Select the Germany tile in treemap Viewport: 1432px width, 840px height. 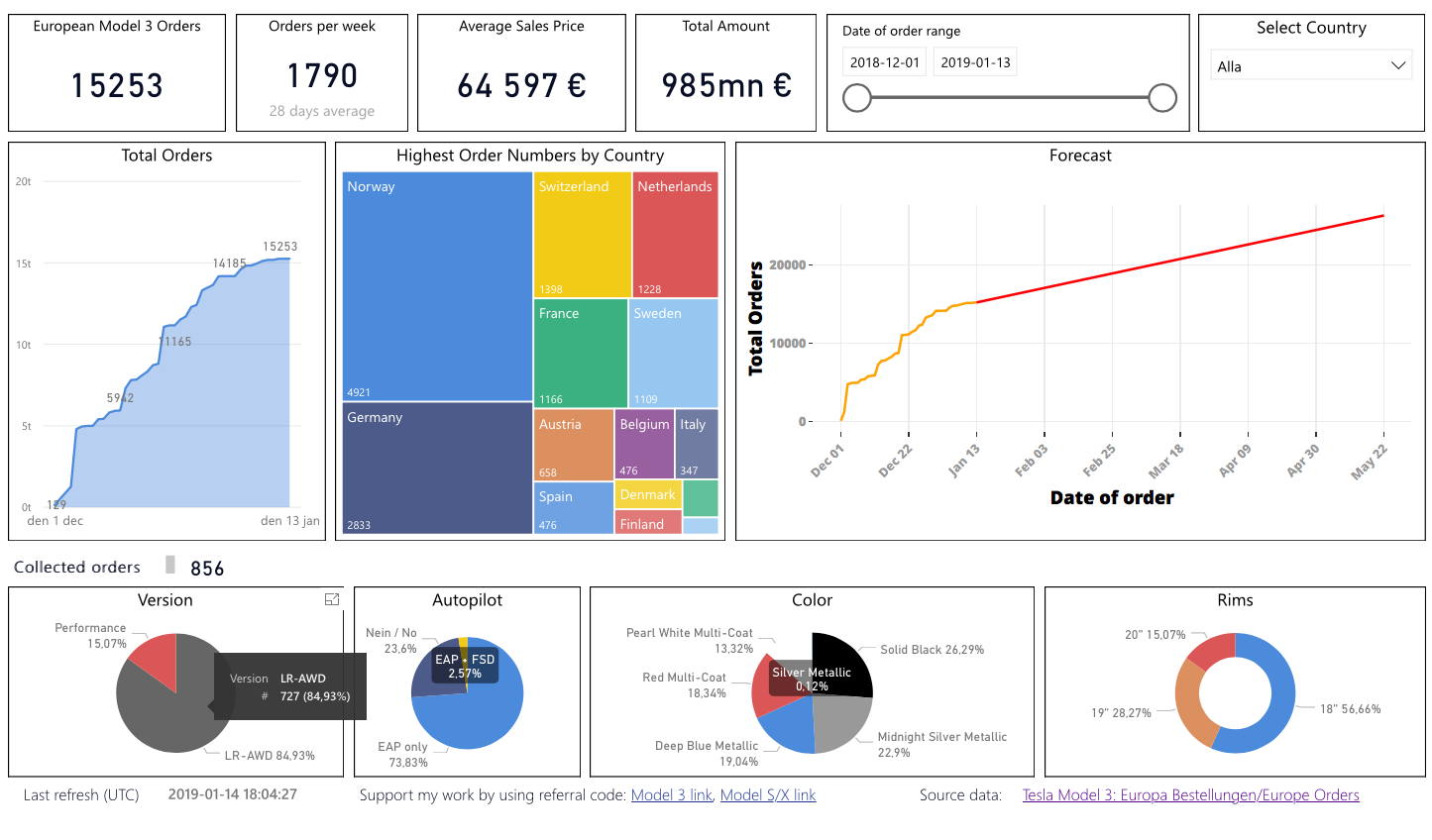pyautogui.click(x=437, y=468)
